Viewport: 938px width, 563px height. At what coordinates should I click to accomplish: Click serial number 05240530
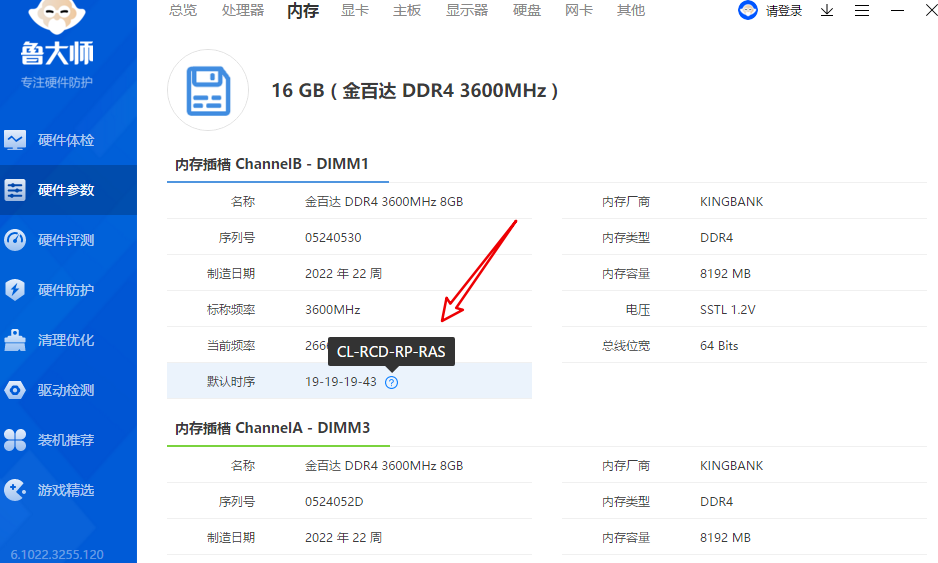[333, 238]
